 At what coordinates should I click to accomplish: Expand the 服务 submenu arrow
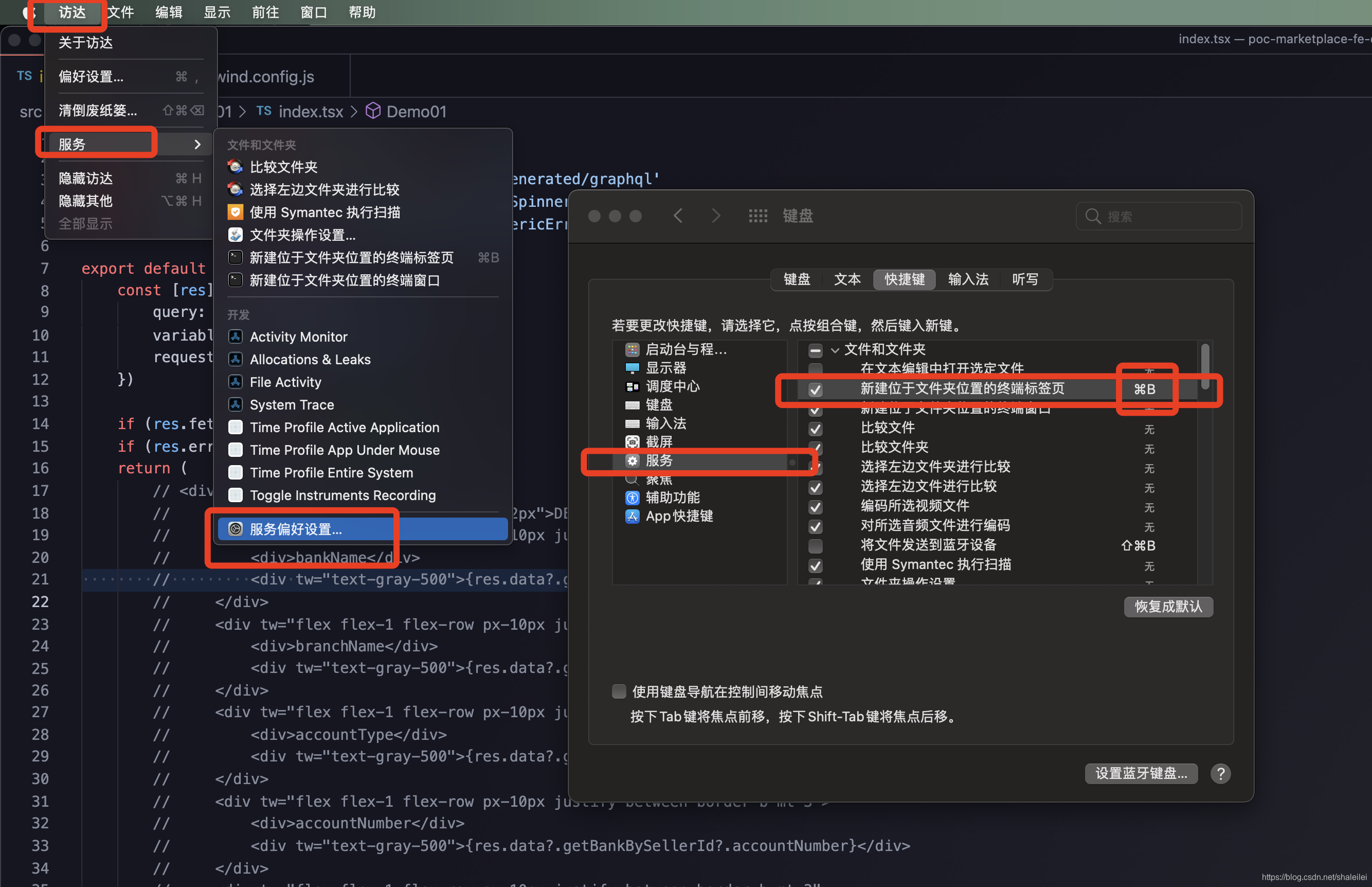coord(197,144)
